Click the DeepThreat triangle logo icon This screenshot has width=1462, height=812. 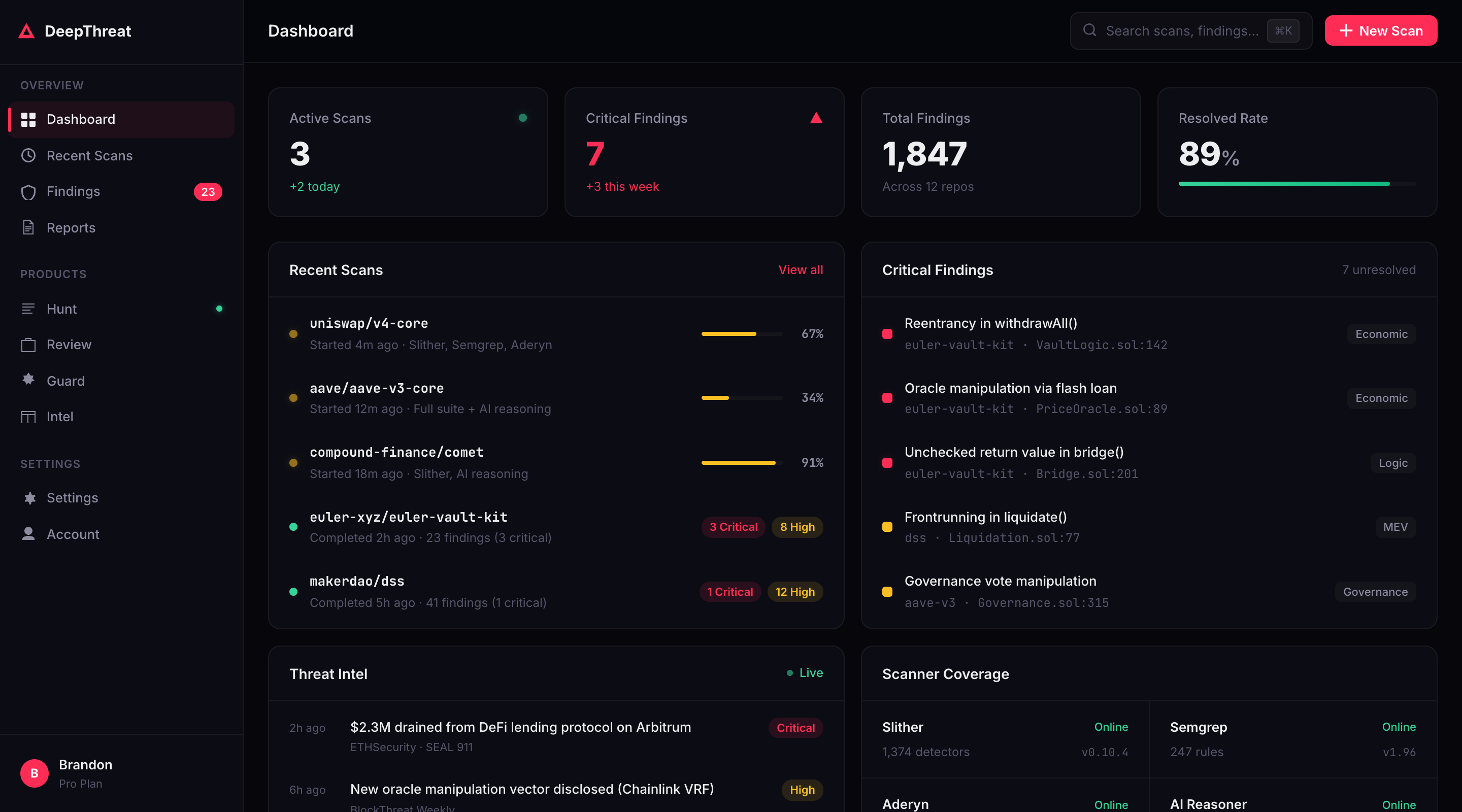(x=26, y=30)
